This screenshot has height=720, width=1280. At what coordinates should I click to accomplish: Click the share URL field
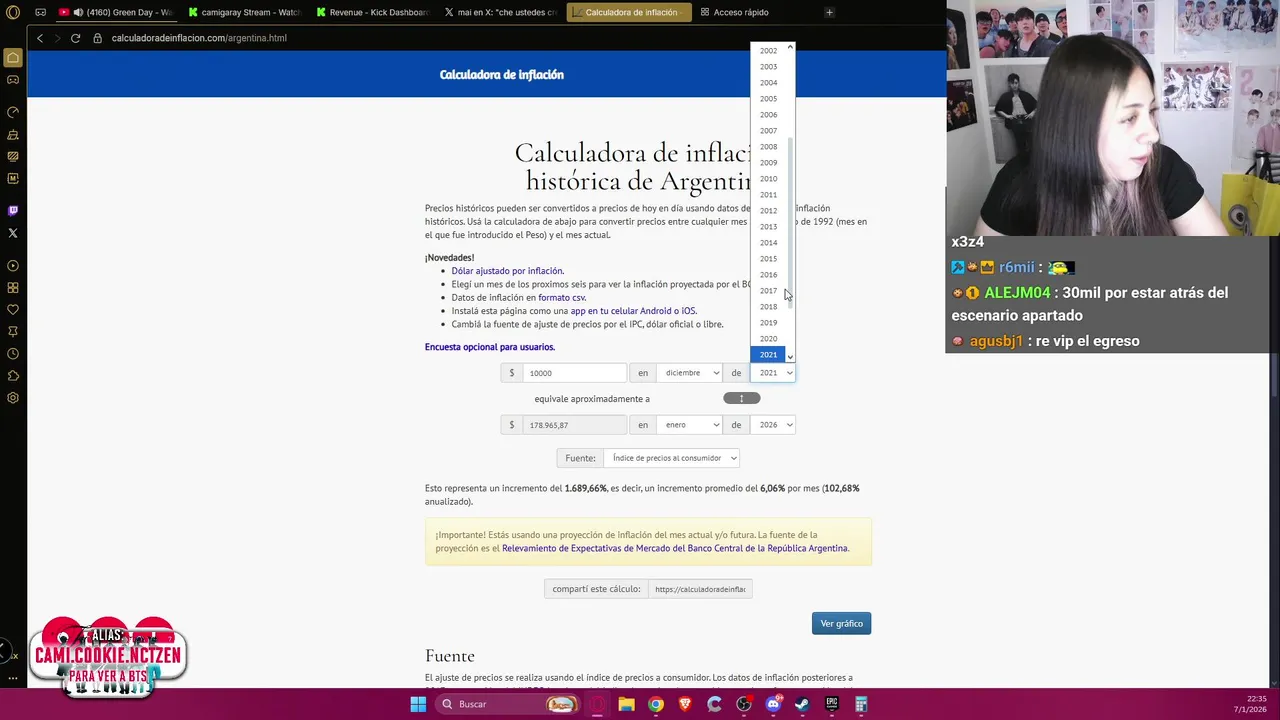coord(700,589)
